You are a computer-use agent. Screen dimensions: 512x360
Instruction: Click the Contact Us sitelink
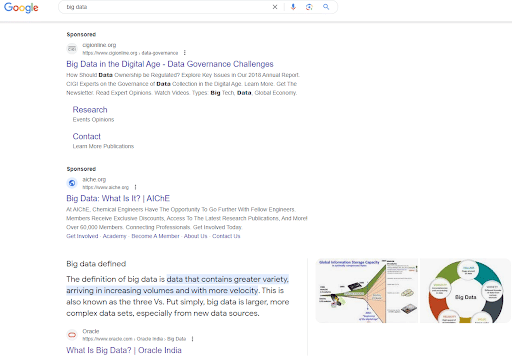coord(226,236)
